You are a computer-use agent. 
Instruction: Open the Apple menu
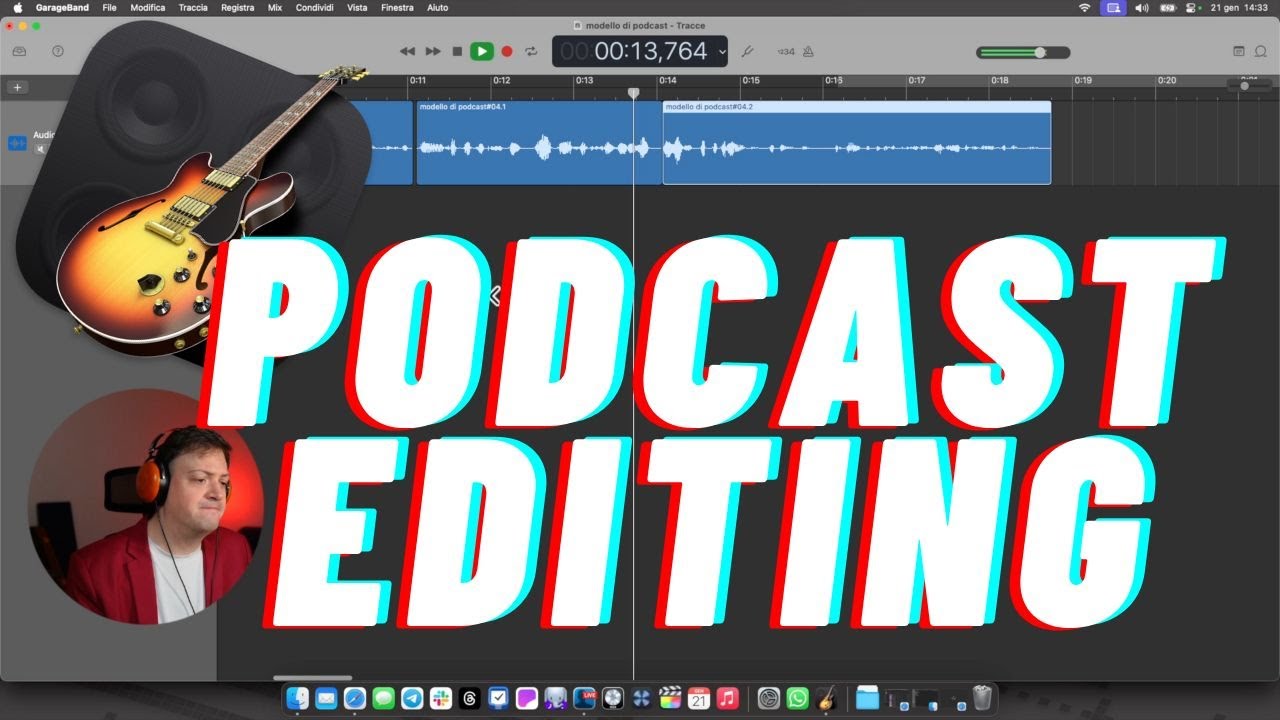point(17,7)
